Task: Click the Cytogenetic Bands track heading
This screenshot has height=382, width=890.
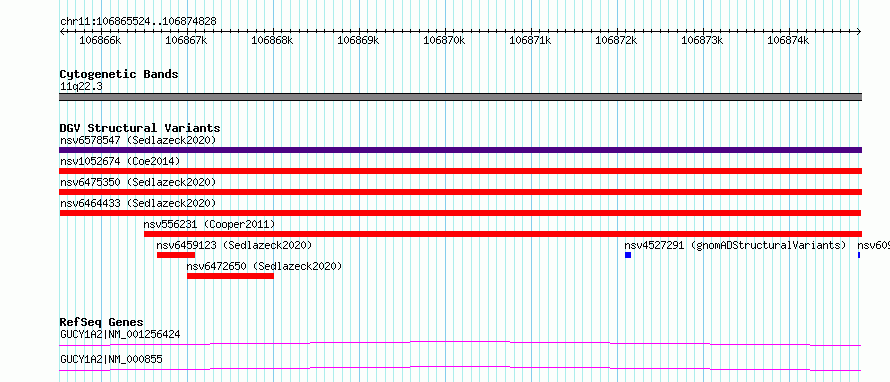Action: click(119, 74)
